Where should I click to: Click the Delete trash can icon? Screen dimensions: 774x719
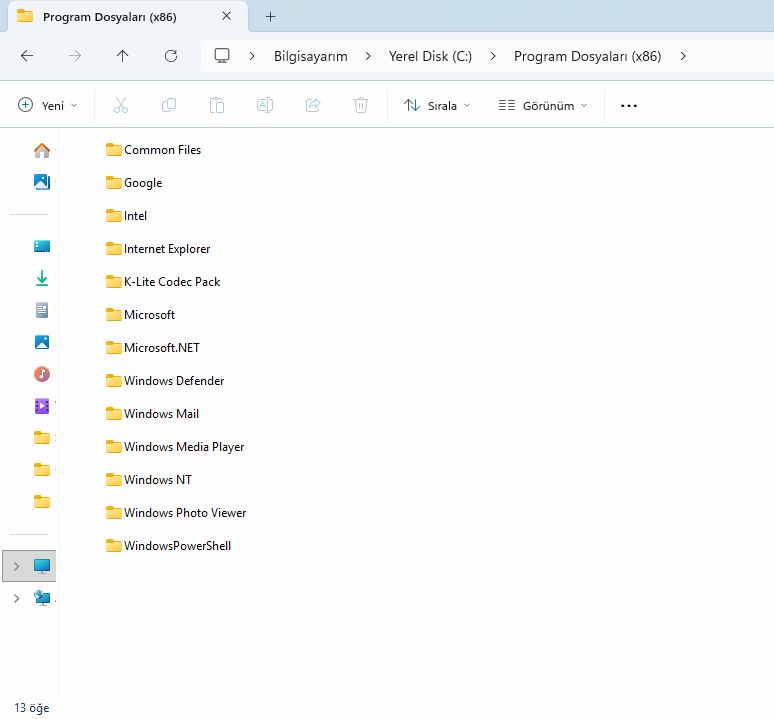point(361,105)
